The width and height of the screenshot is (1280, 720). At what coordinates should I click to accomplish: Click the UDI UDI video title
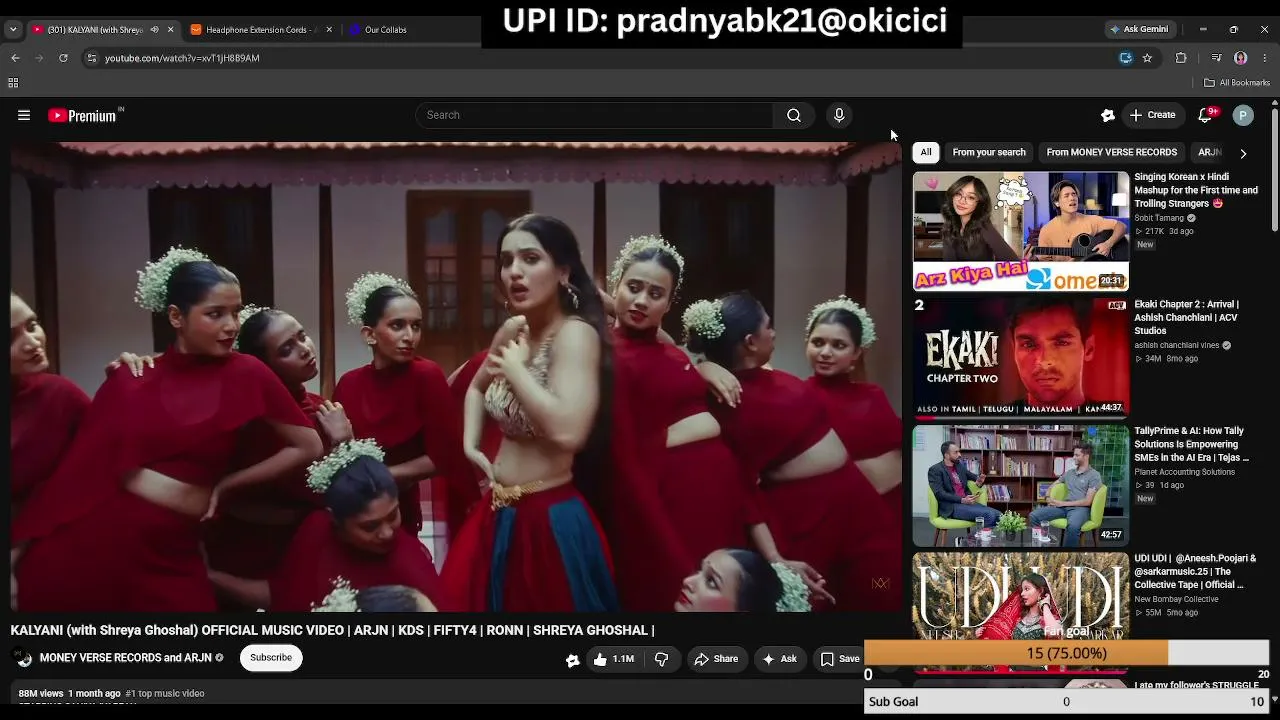(x=1195, y=571)
